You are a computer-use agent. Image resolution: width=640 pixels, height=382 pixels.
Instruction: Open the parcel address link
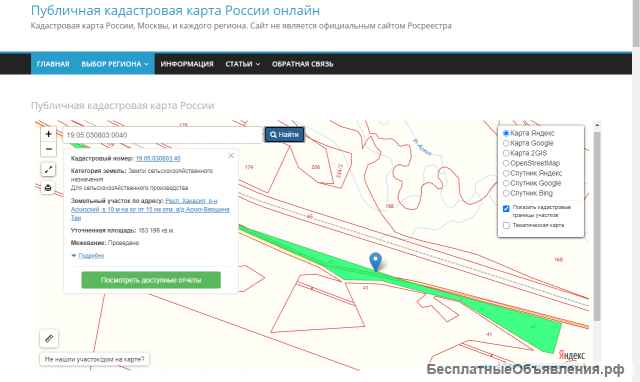click(151, 209)
